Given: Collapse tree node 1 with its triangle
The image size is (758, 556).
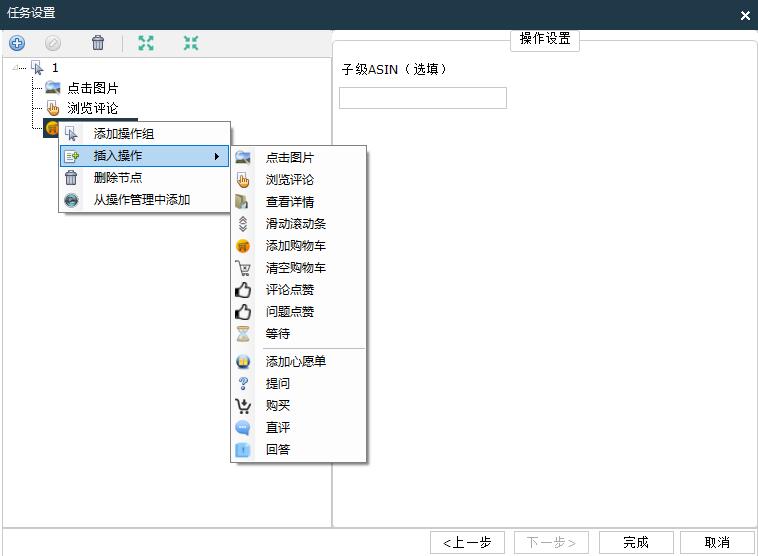Looking at the screenshot, I should [x=15, y=68].
